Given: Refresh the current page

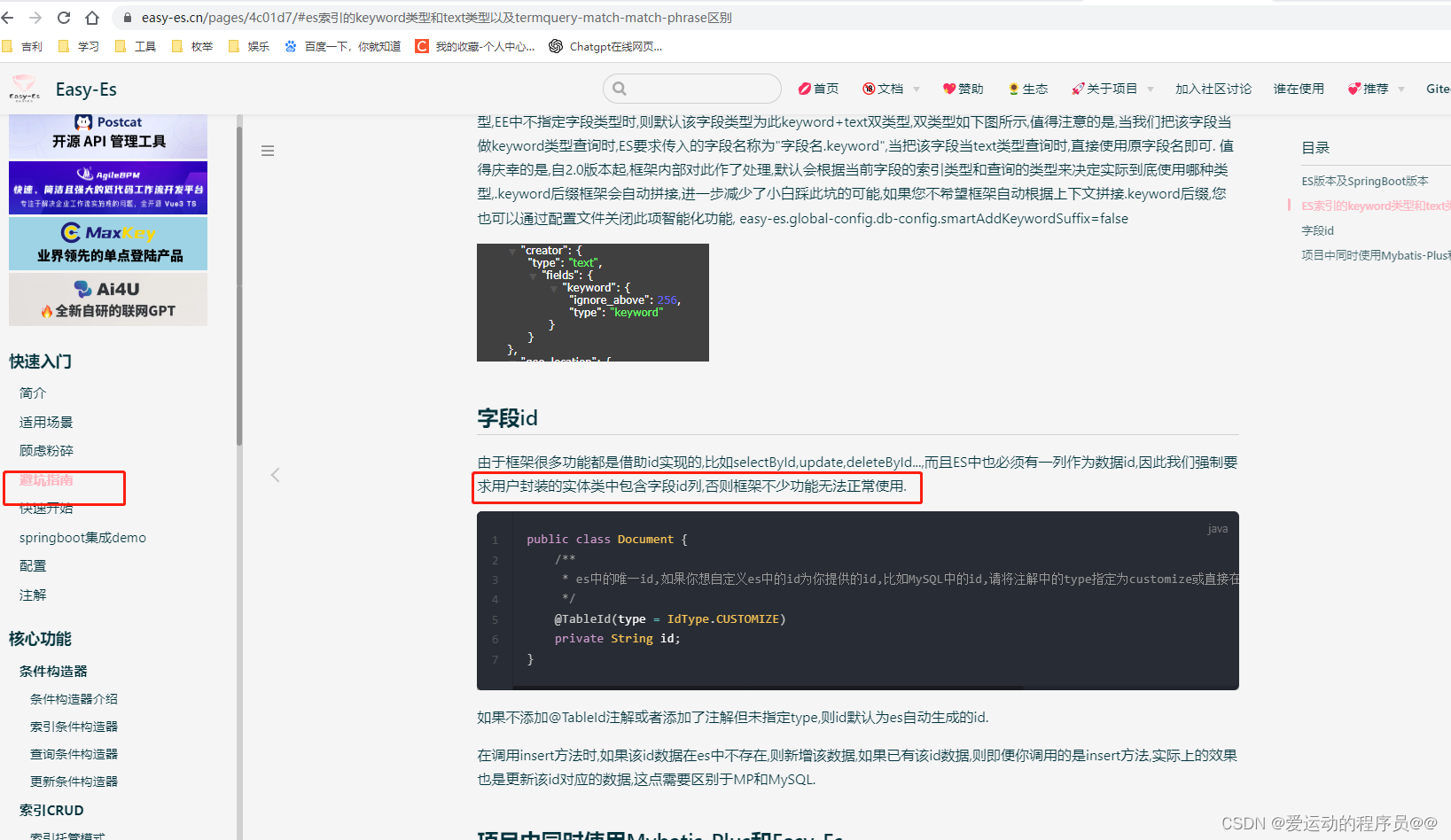Looking at the screenshot, I should [62, 17].
